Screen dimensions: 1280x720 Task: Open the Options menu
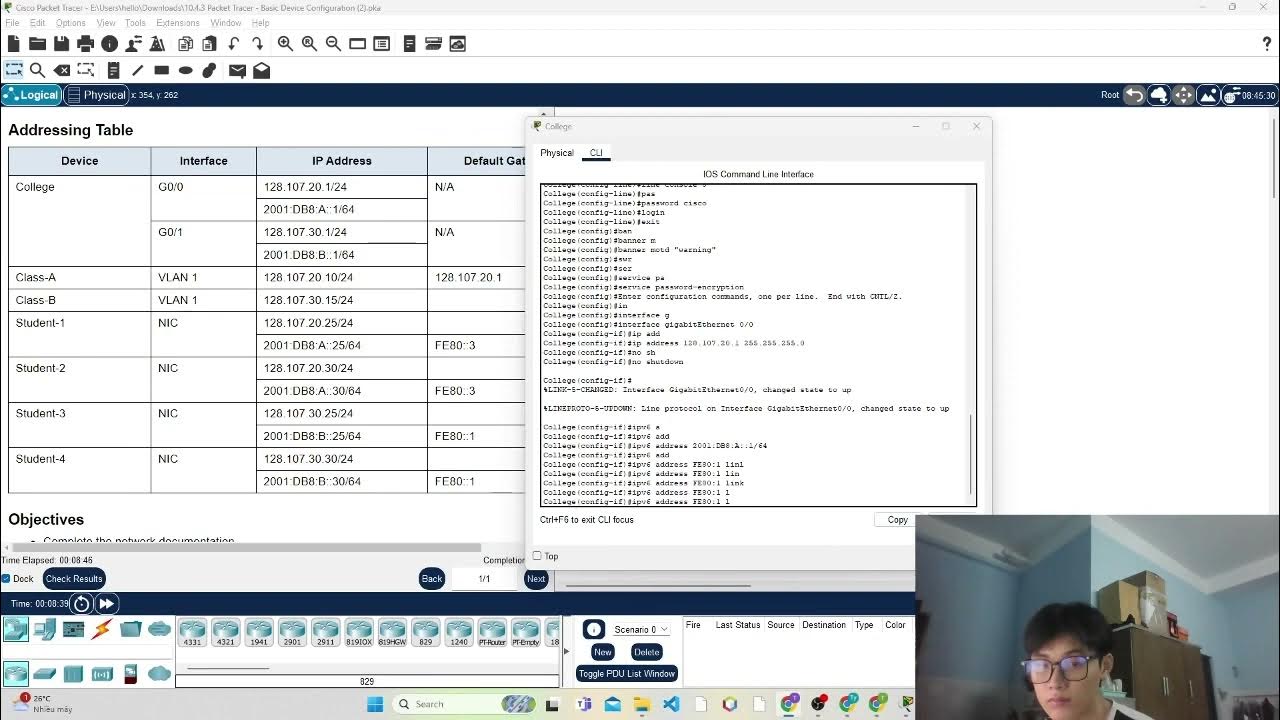coord(70,23)
